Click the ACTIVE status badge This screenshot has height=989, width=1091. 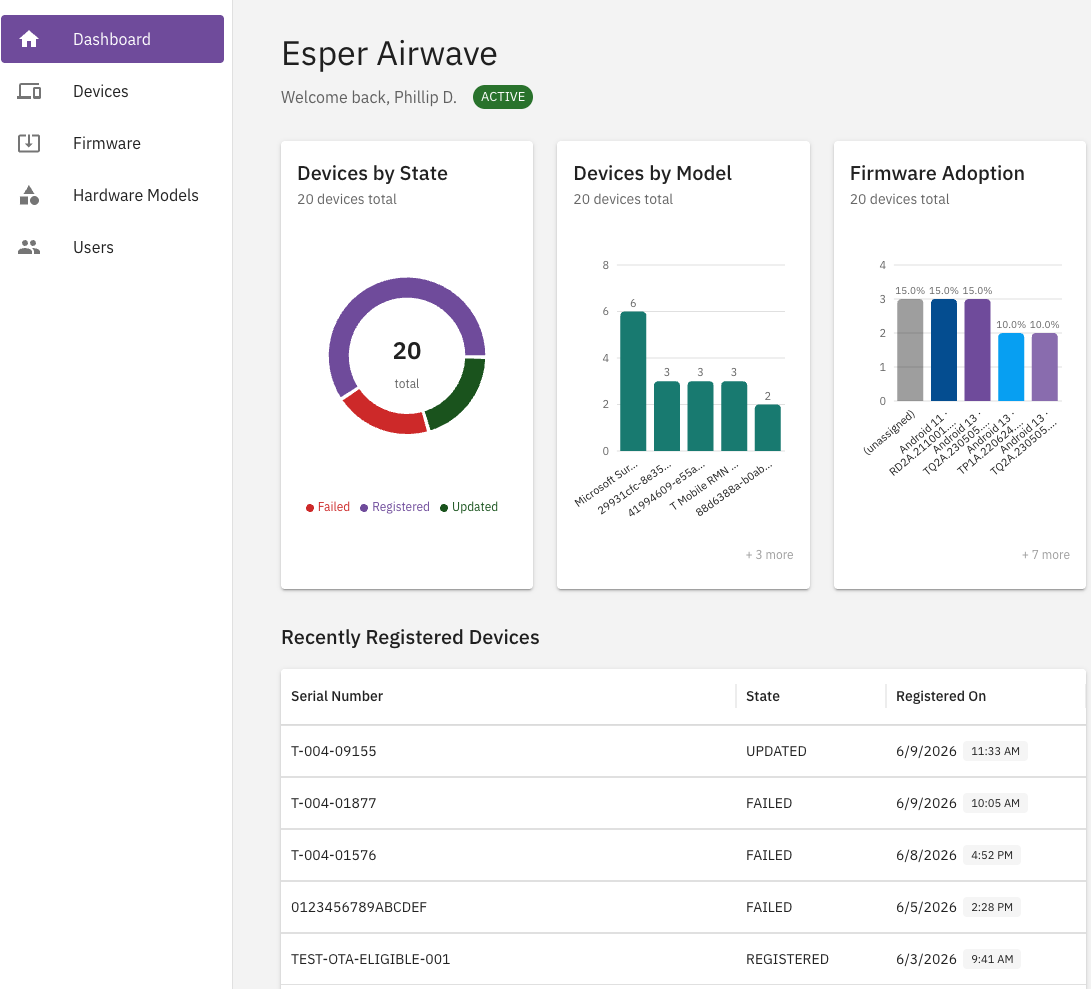[502, 97]
